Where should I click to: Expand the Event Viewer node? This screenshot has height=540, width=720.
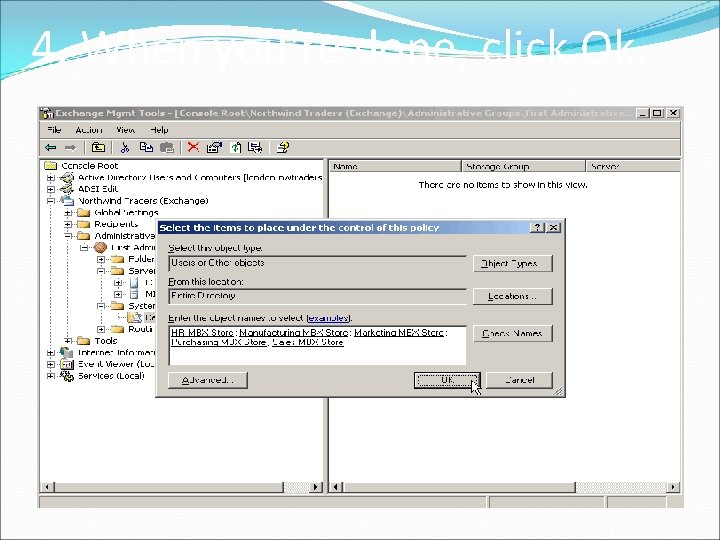(51, 365)
